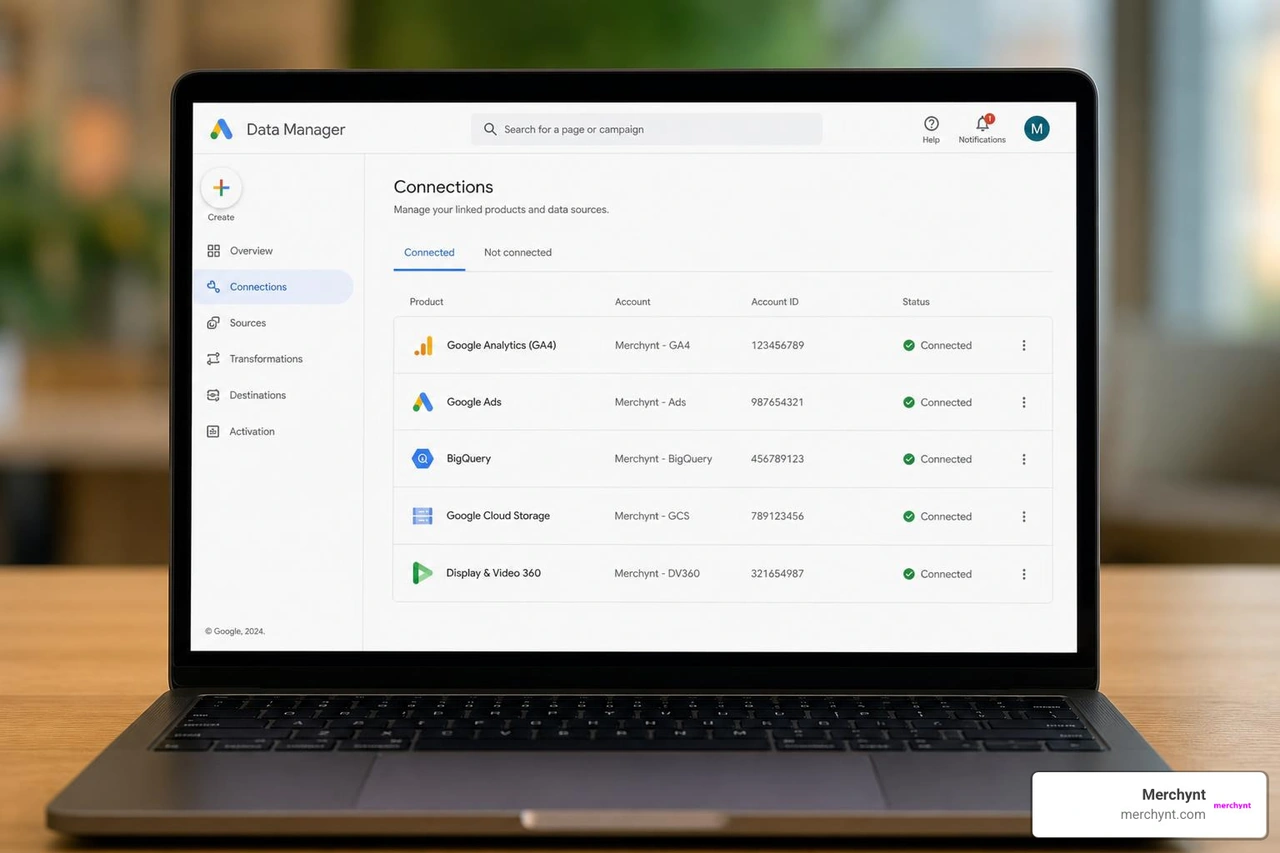
Task: Open Activation in the sidebar
Action: (x=252, y=432)
